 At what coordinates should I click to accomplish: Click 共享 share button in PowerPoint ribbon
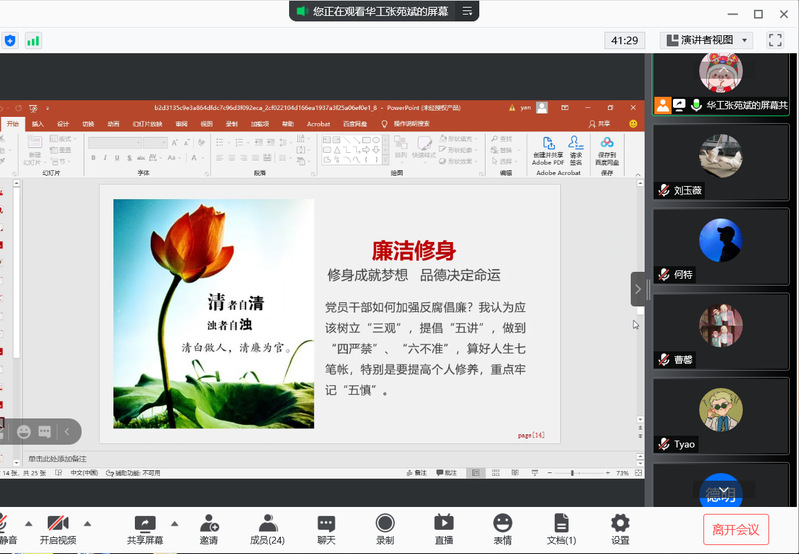point(600,124)
